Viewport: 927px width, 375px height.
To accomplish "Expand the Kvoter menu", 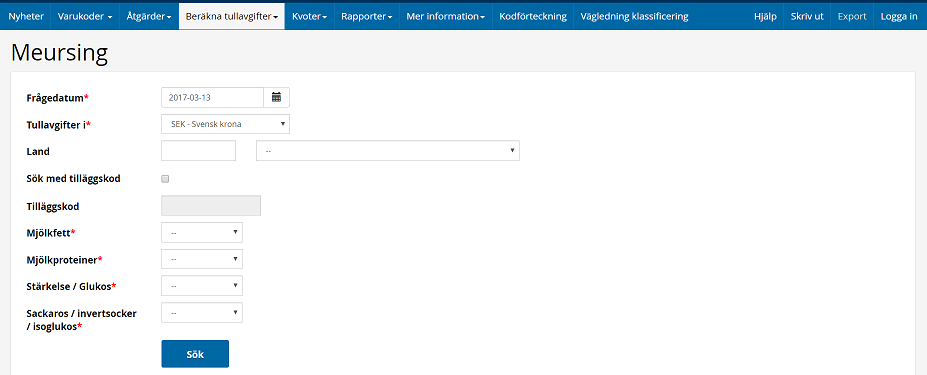I will [x=310, y=17].
